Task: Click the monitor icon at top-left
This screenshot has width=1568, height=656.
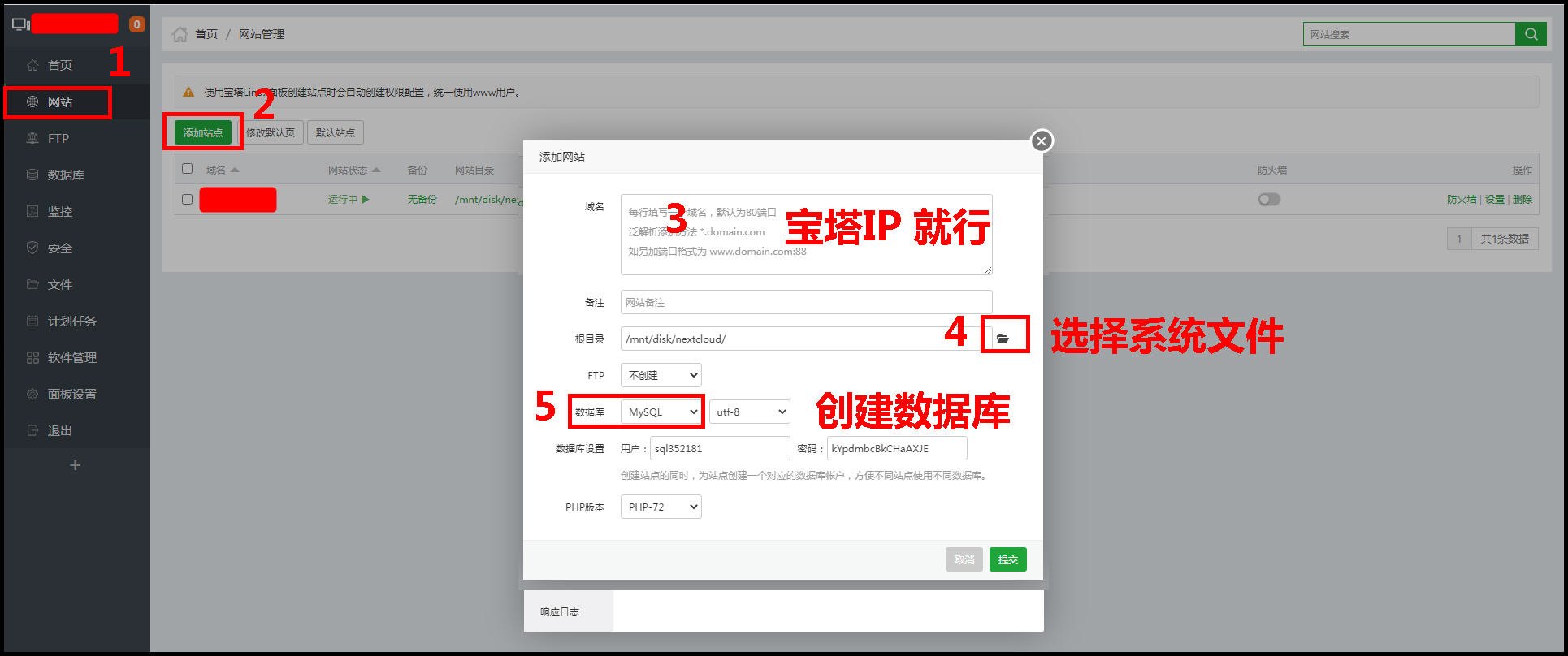Action: coord(20,24)
